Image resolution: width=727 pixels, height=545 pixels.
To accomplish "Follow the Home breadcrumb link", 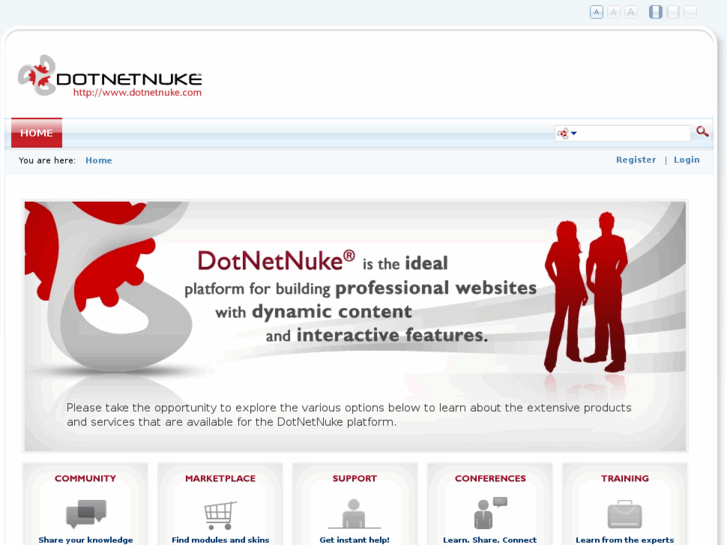I will (99, 160).
